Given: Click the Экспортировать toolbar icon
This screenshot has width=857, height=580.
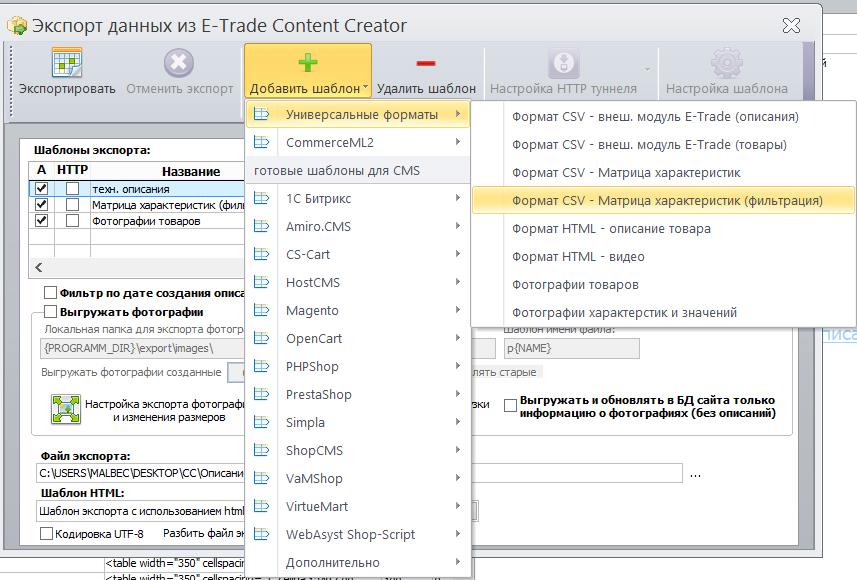Looking at the screenshot, I should 67,62.
